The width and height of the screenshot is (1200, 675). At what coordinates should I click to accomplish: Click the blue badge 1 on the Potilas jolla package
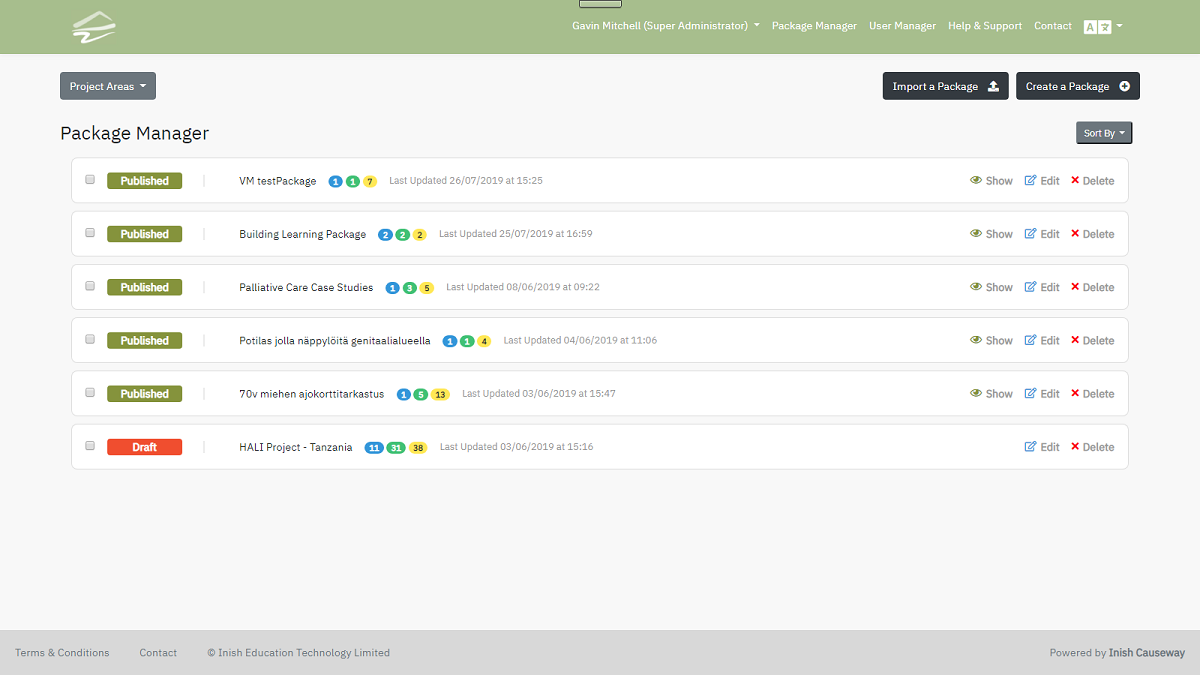tap(450, 341)
